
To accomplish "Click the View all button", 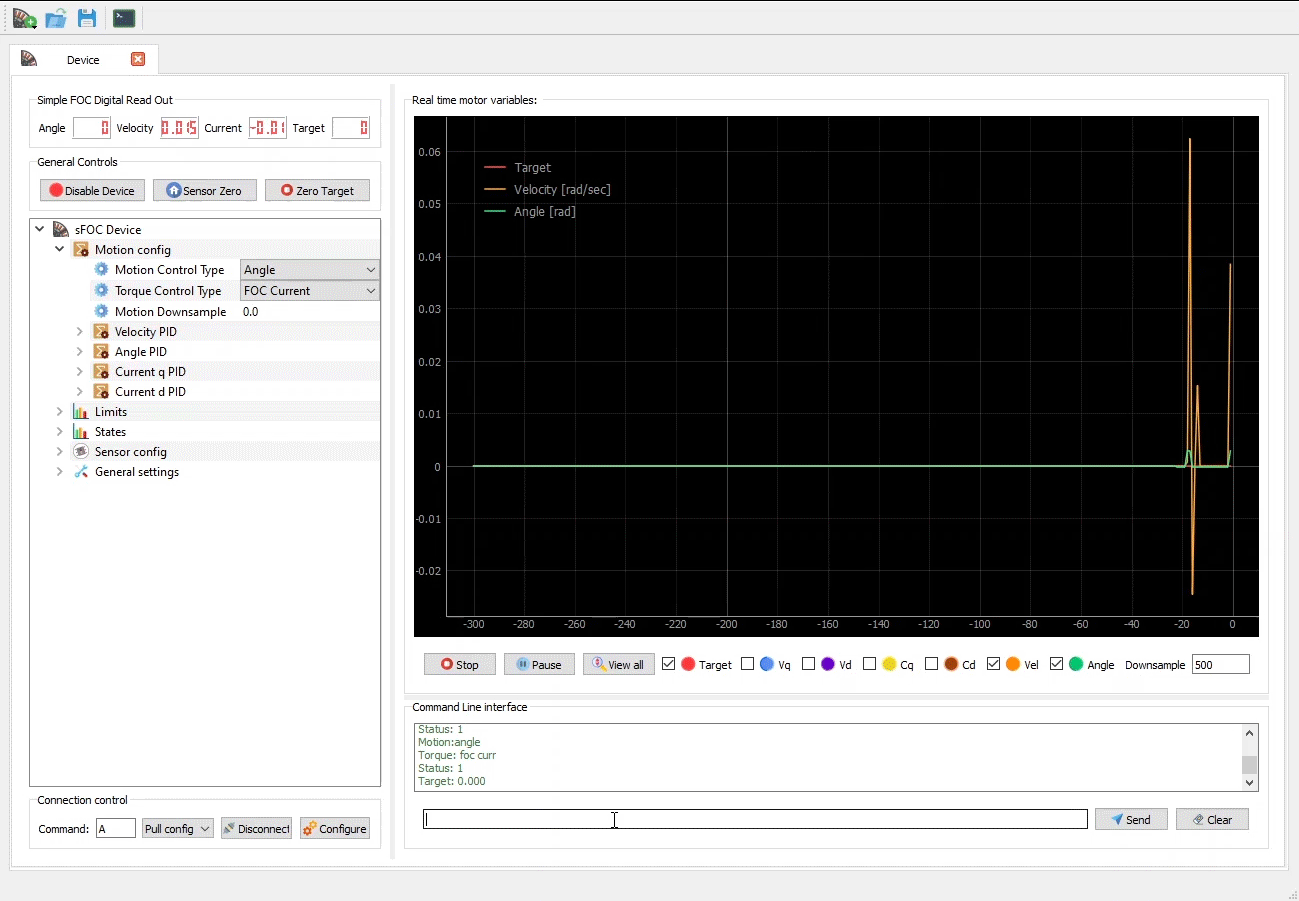I will [619, 664].
